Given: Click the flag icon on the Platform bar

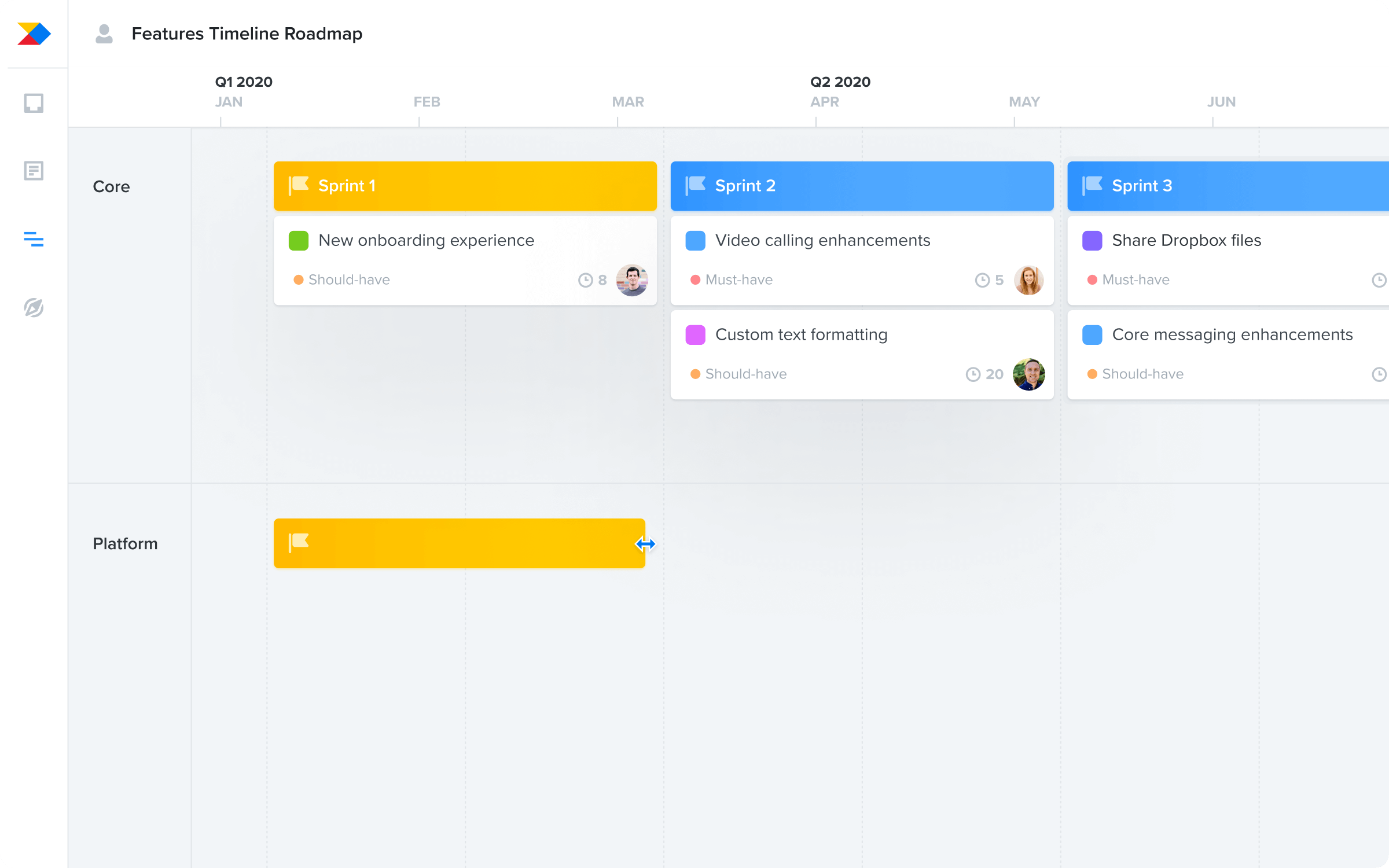Looking at the screenshot, I should click(x=299, y=543).
